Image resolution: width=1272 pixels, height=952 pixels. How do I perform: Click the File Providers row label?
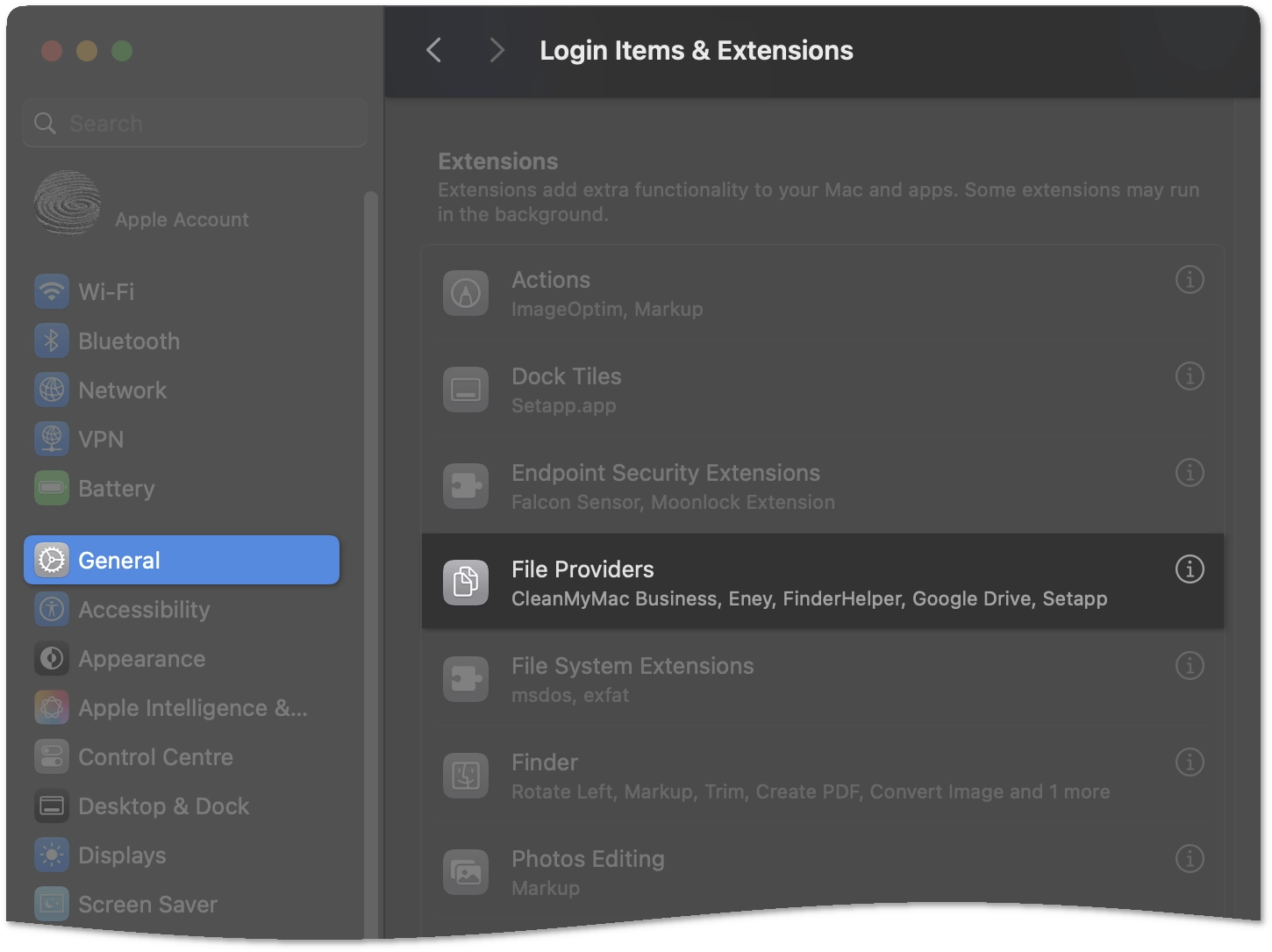point(582,569)
